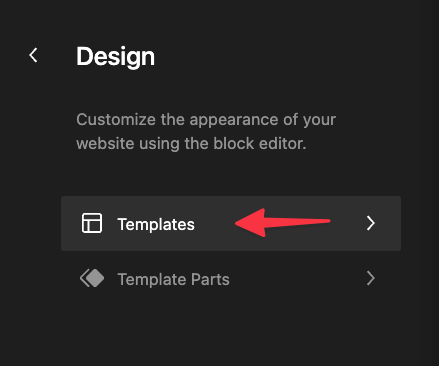
Task: Click the arrowhead icon right of Templates
Action: 371,223
